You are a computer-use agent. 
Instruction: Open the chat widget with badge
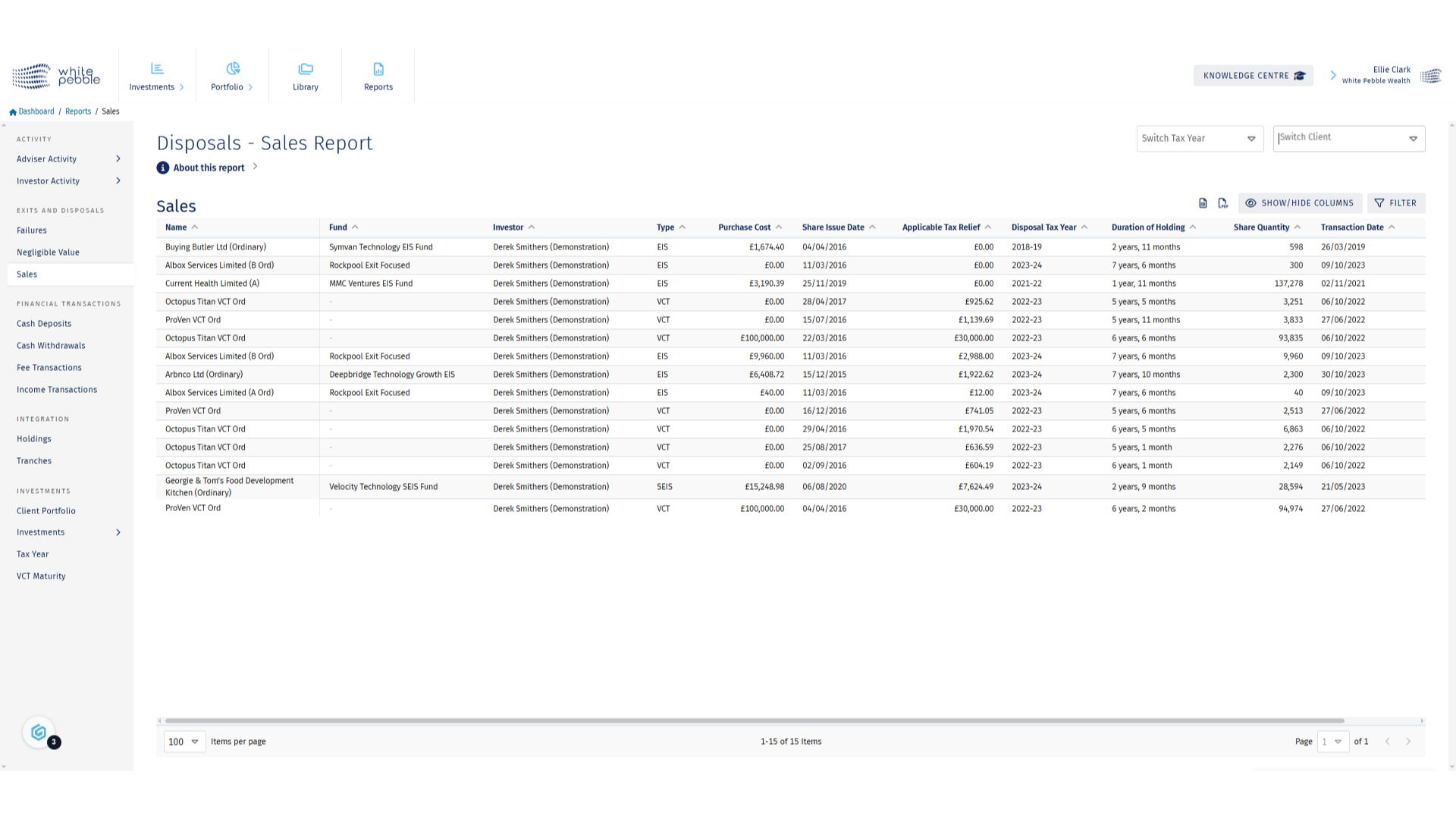pyautogui.click(x=39, y=733)
